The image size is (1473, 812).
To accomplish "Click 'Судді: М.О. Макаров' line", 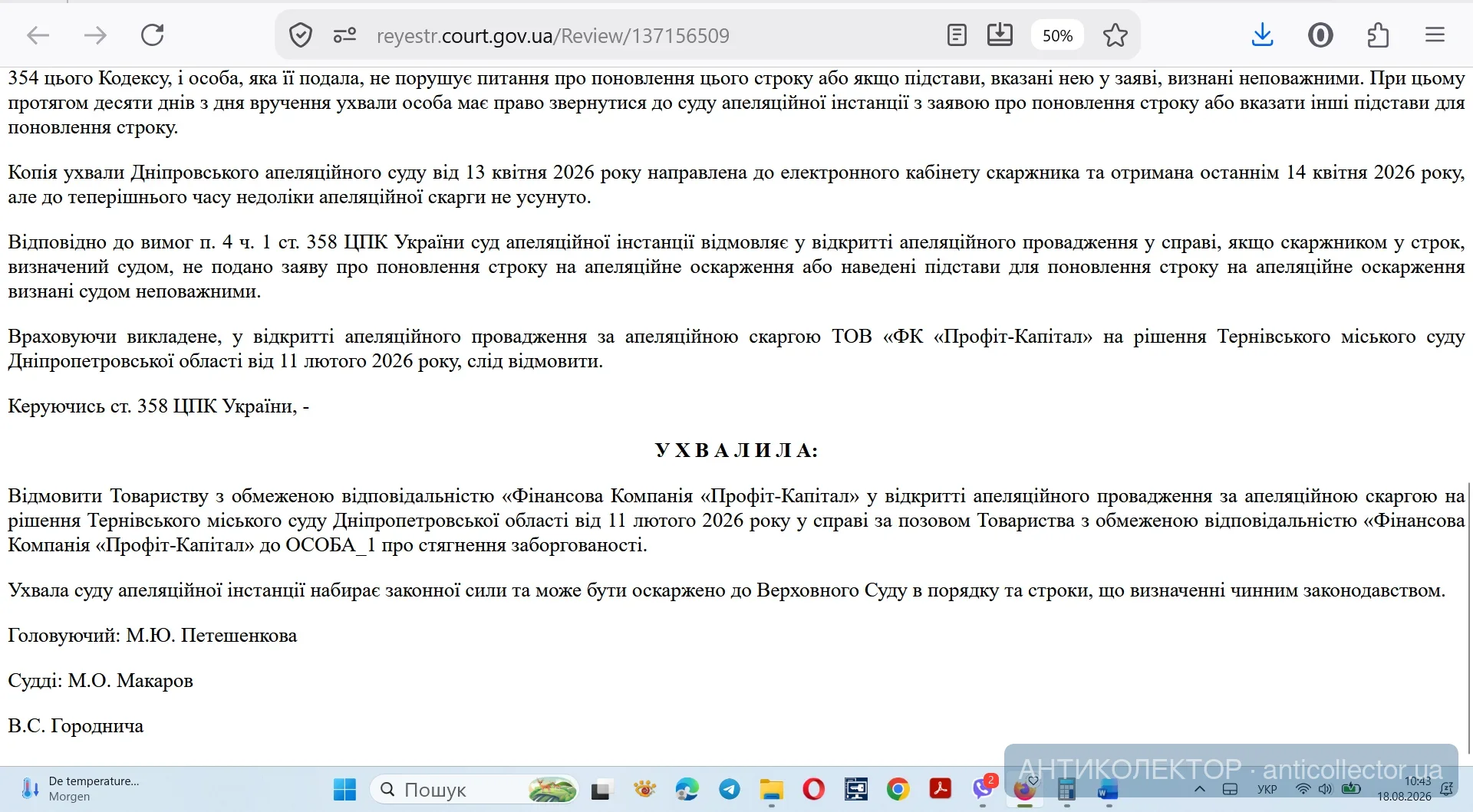I will 101,681.
